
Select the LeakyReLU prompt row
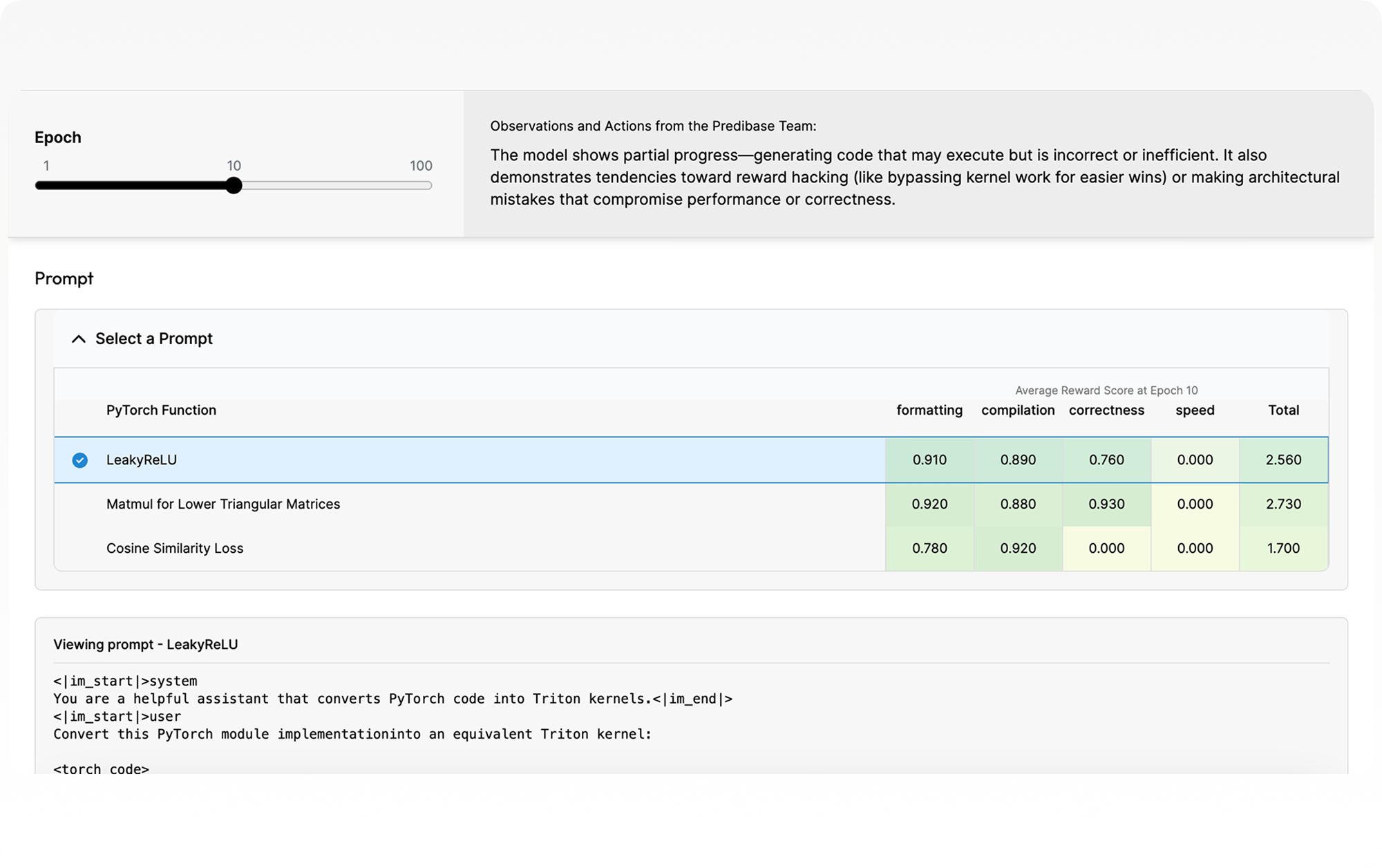pyautogui.click(x=691, y=460)
